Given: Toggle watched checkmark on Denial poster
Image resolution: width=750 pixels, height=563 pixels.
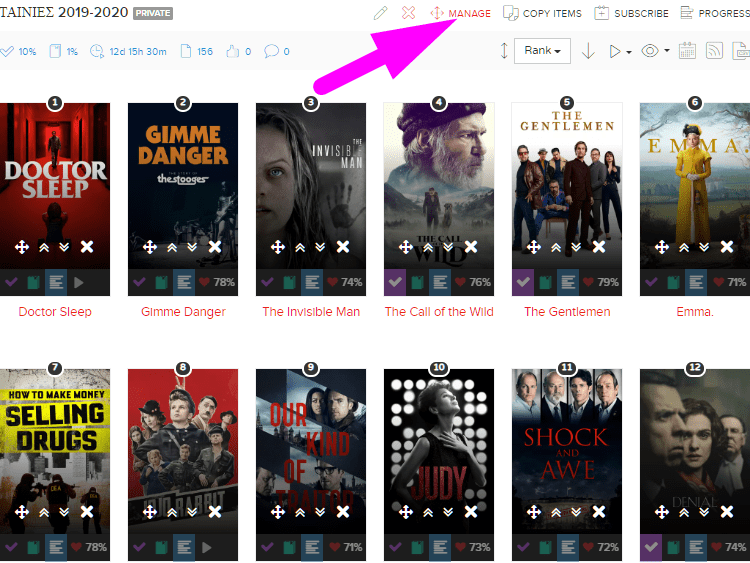Looking at the screenshot, I should click(651, 547).
